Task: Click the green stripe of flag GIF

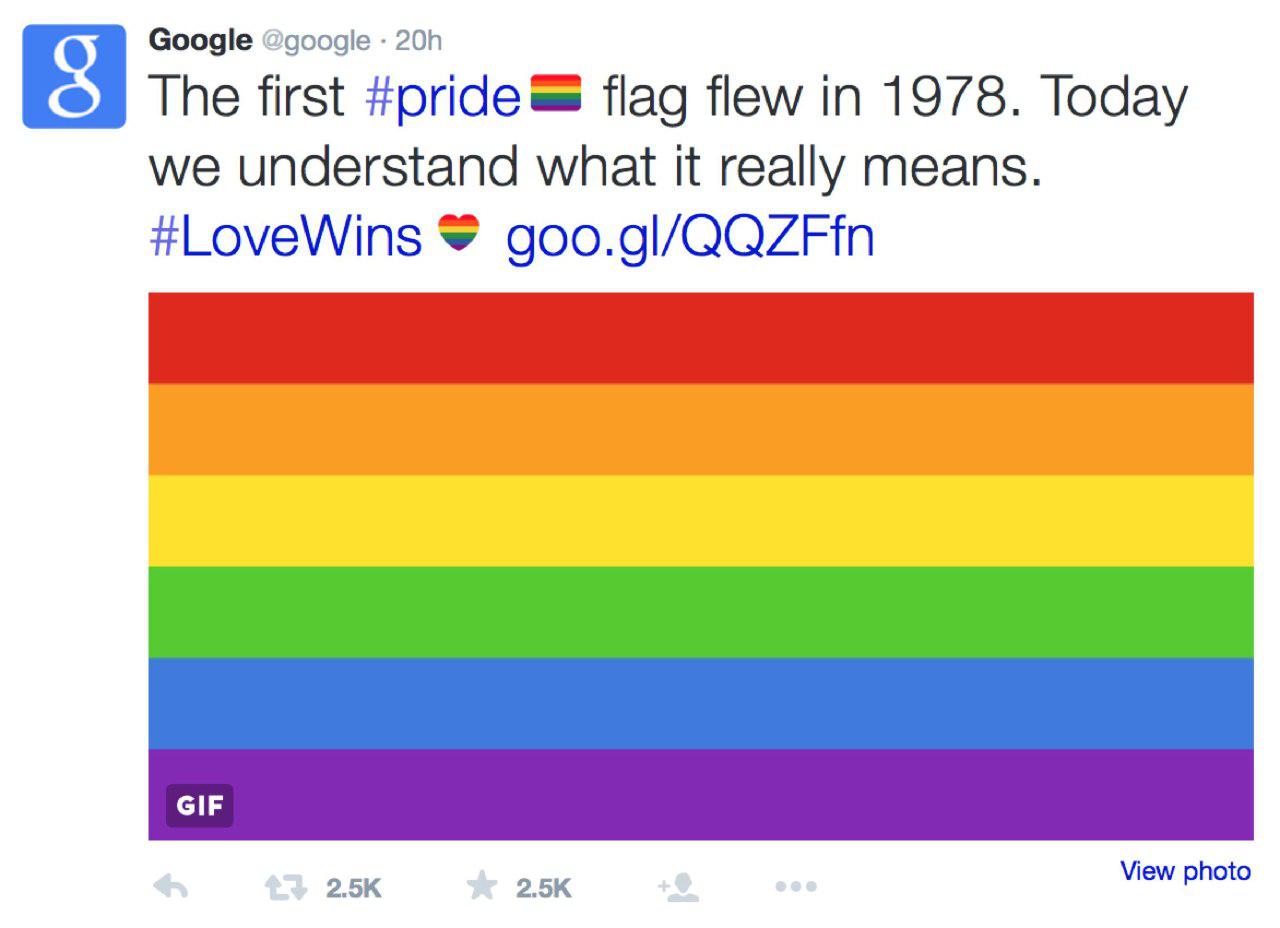Action: click(701, 612)
